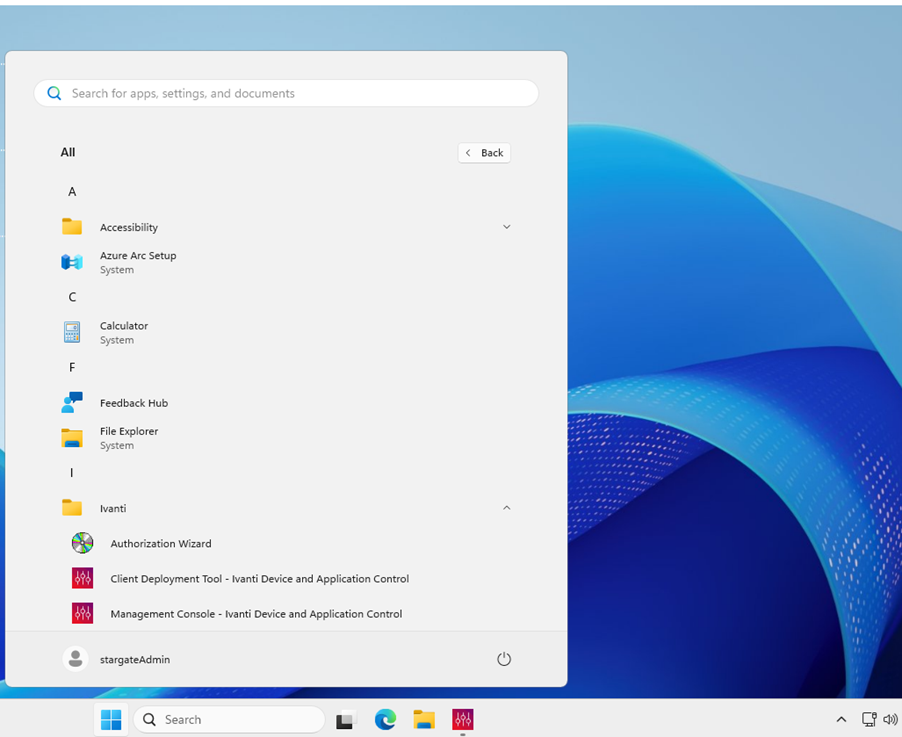Open the power options button
Viewport: 902px width, 737px height.
(504, 659)
